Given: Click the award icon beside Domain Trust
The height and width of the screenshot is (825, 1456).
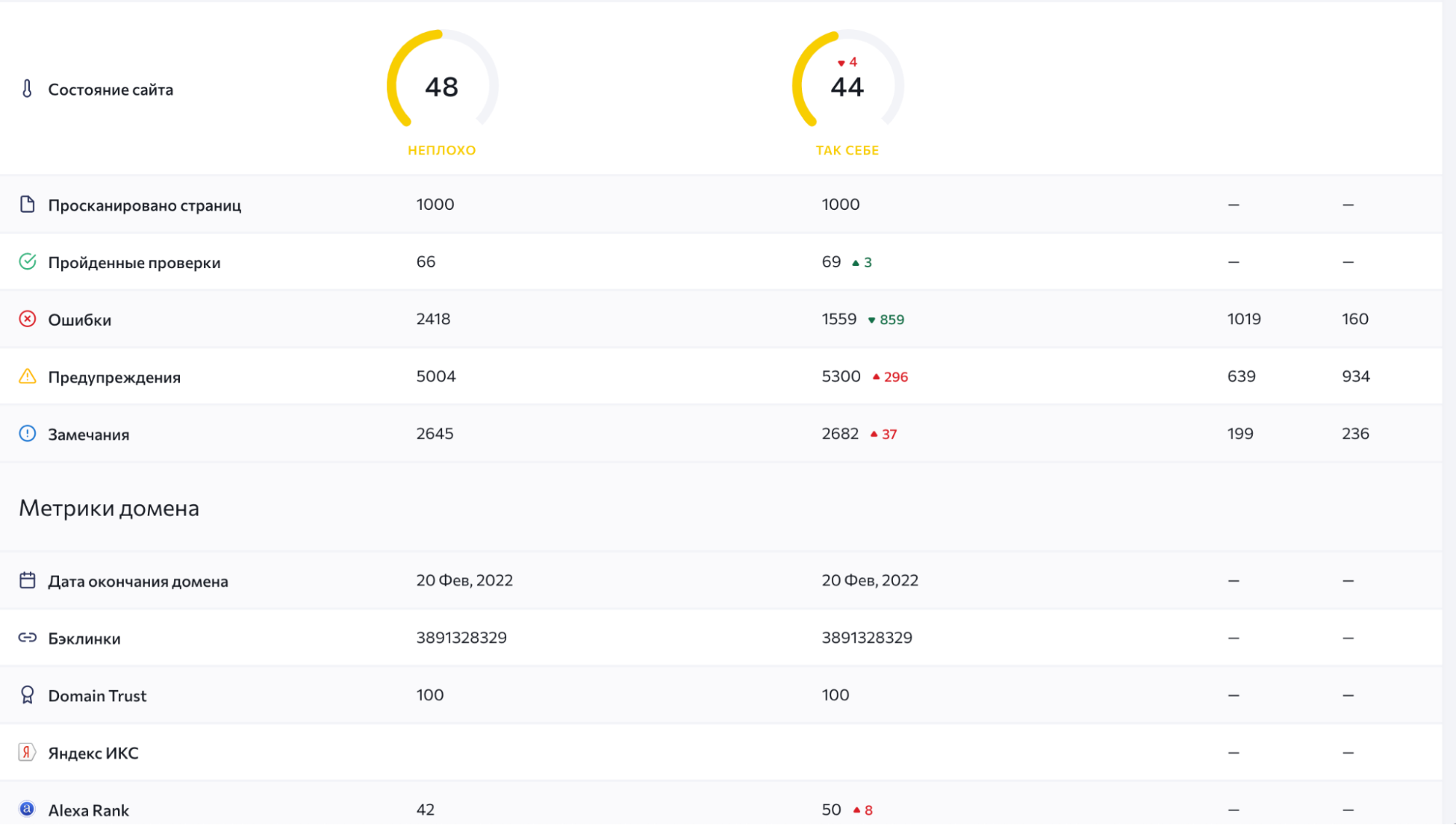Looking at the screenshot, I should click(x=27, y=695).
